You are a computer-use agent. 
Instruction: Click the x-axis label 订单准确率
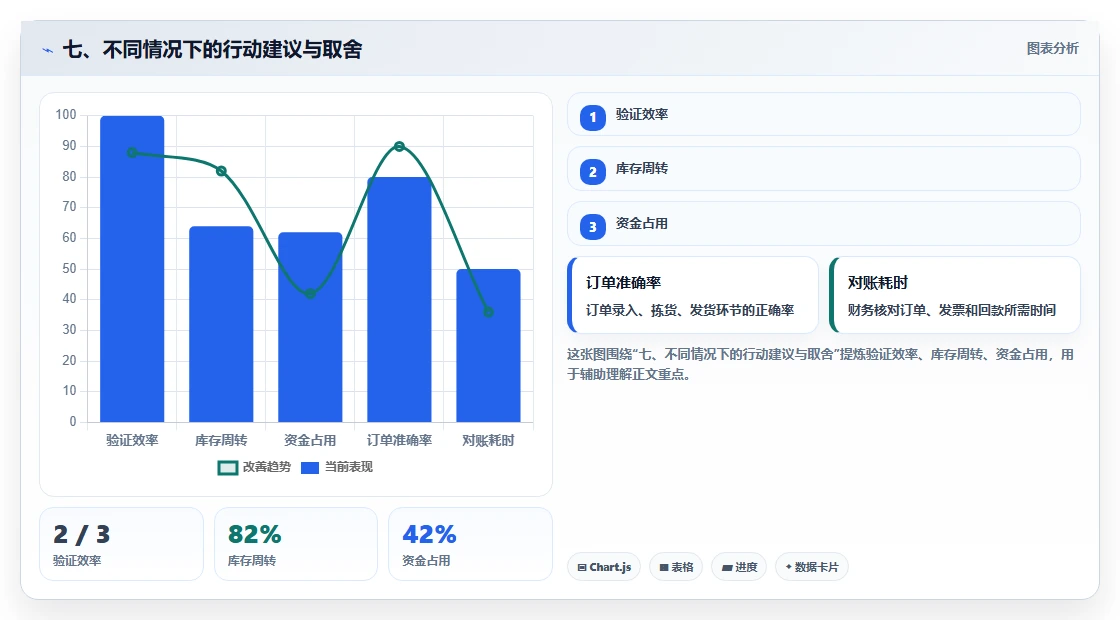399,440
